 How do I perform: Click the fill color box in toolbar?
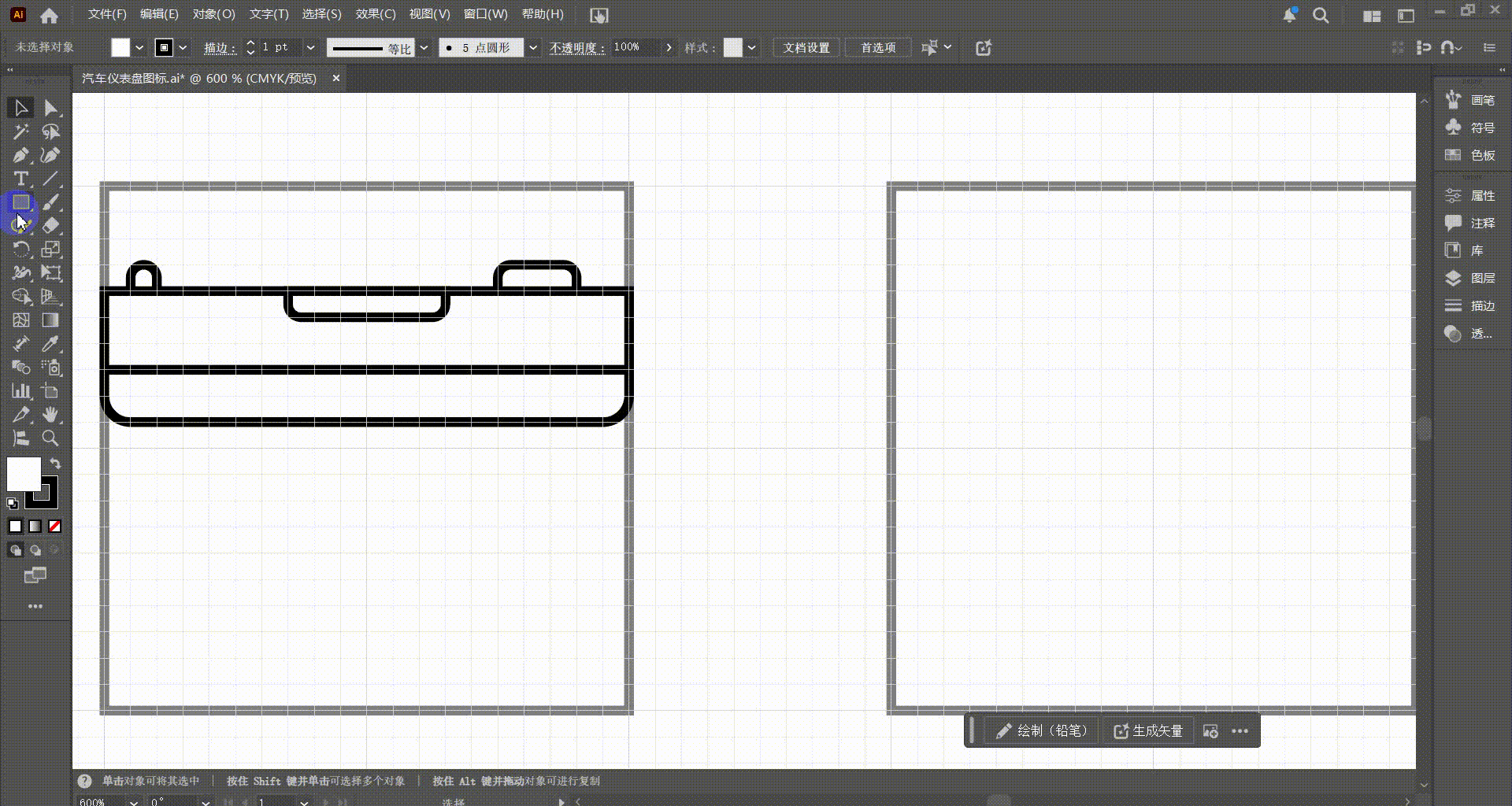(24, 475)
